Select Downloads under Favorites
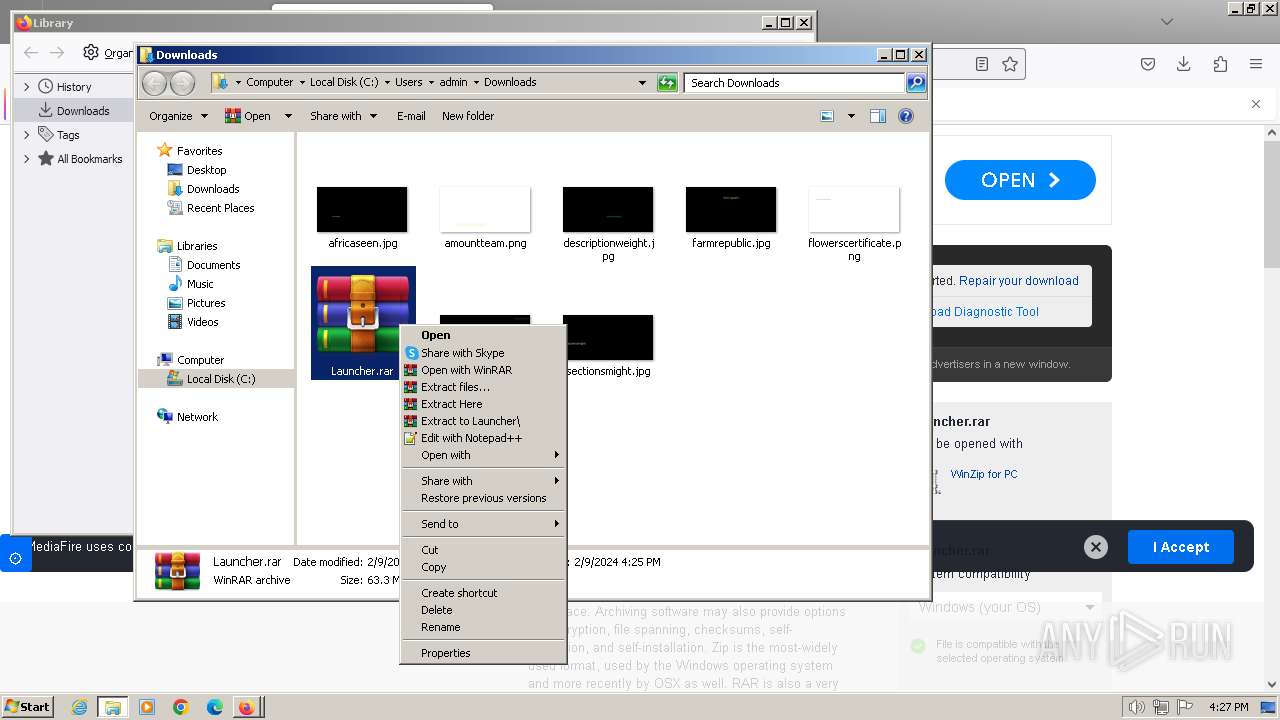This screenshot has width=1280, height=720. pos(212,189)
